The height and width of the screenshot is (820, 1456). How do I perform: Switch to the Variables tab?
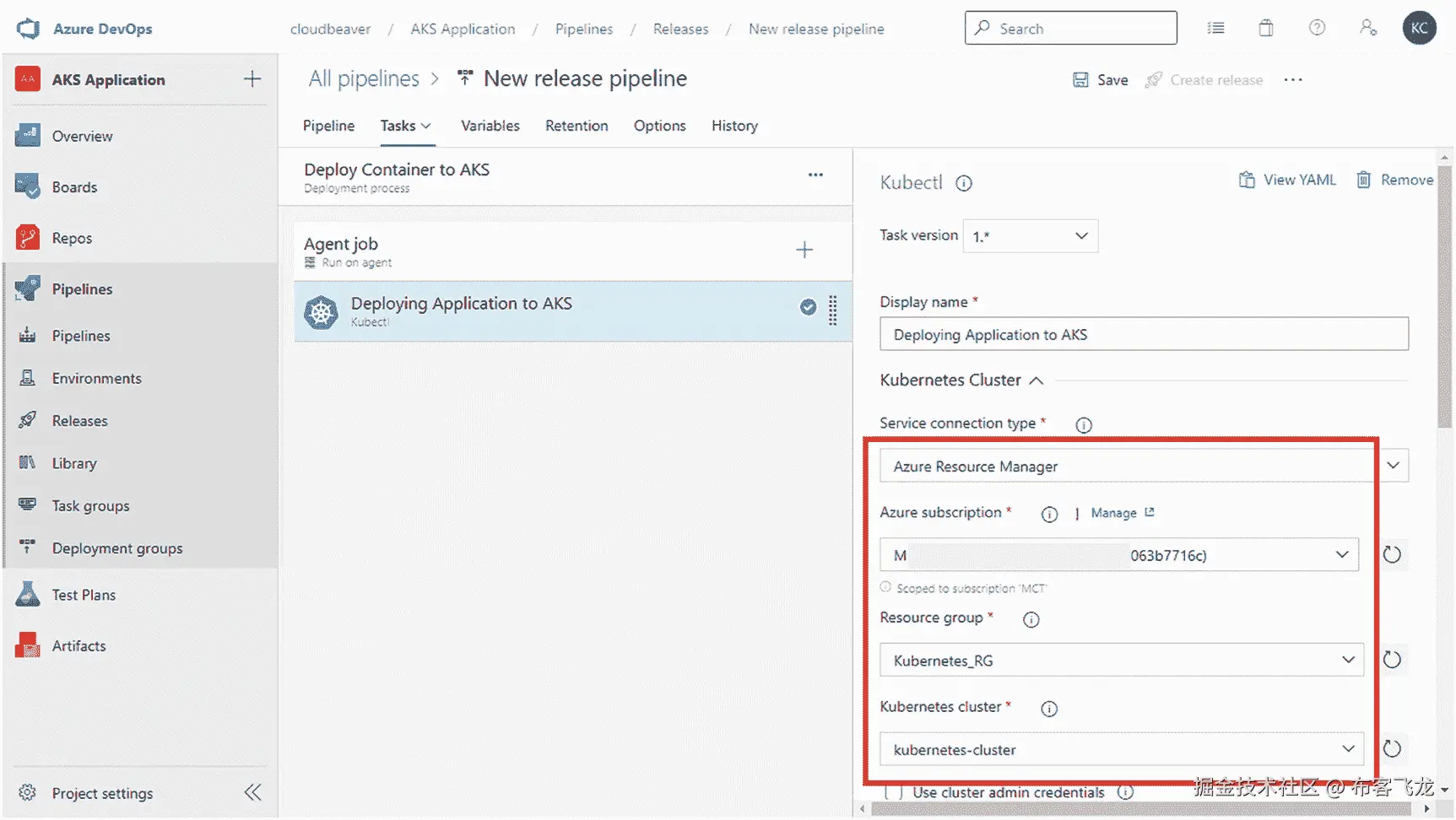tap(490, 126)
